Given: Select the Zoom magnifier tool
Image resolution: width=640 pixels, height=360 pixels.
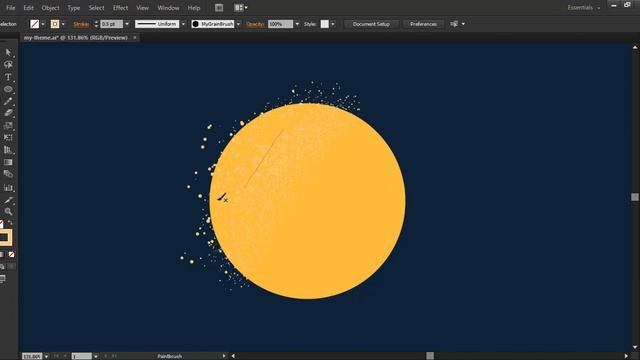Looking at the screenshot, I should click(x=8, y=211).
